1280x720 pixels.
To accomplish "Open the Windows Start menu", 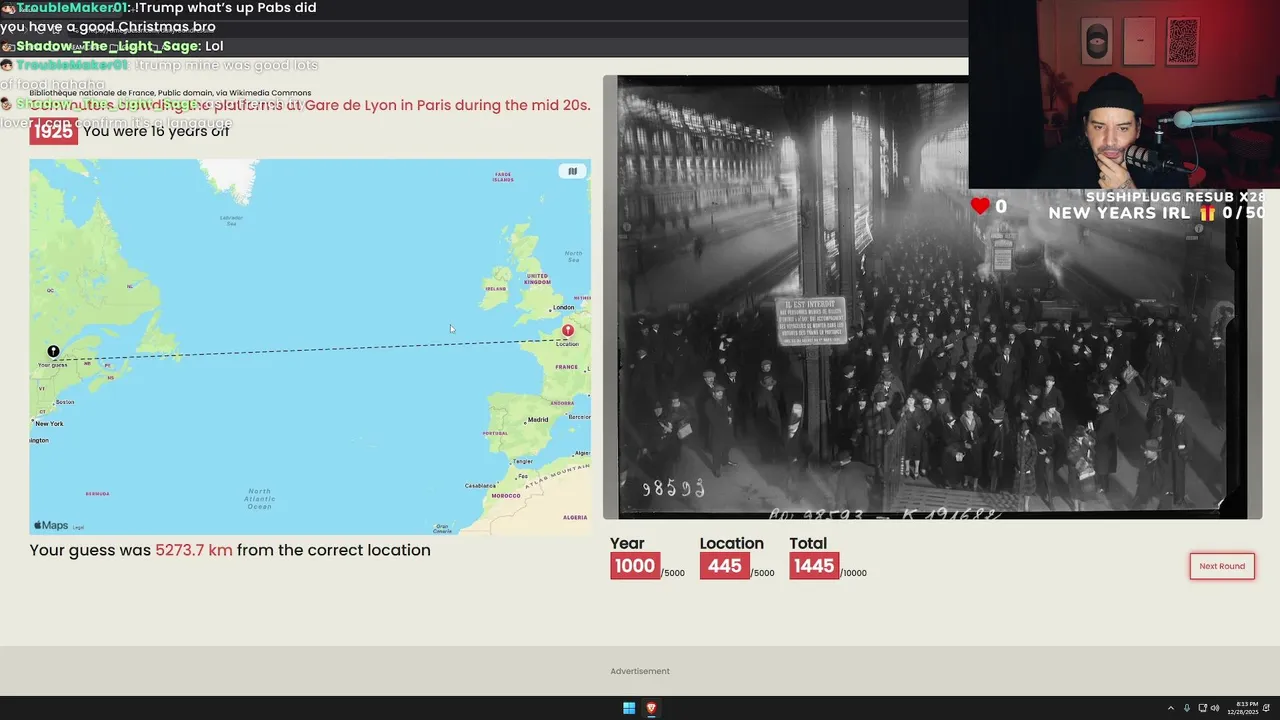I will point(629,708).
